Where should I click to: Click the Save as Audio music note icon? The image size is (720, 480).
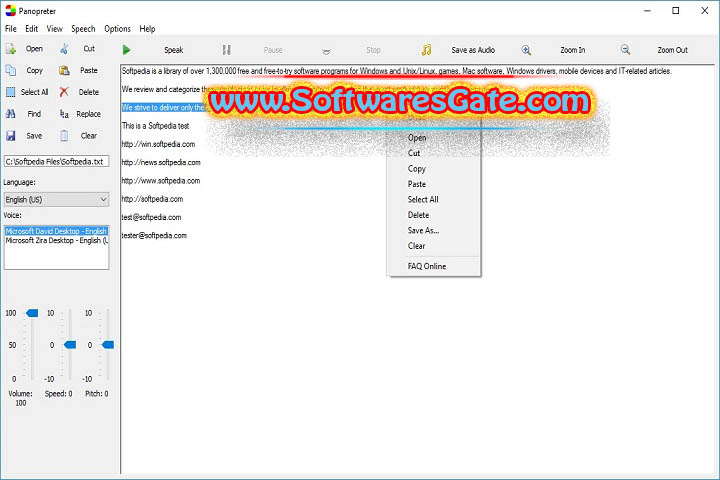(427, 50)
